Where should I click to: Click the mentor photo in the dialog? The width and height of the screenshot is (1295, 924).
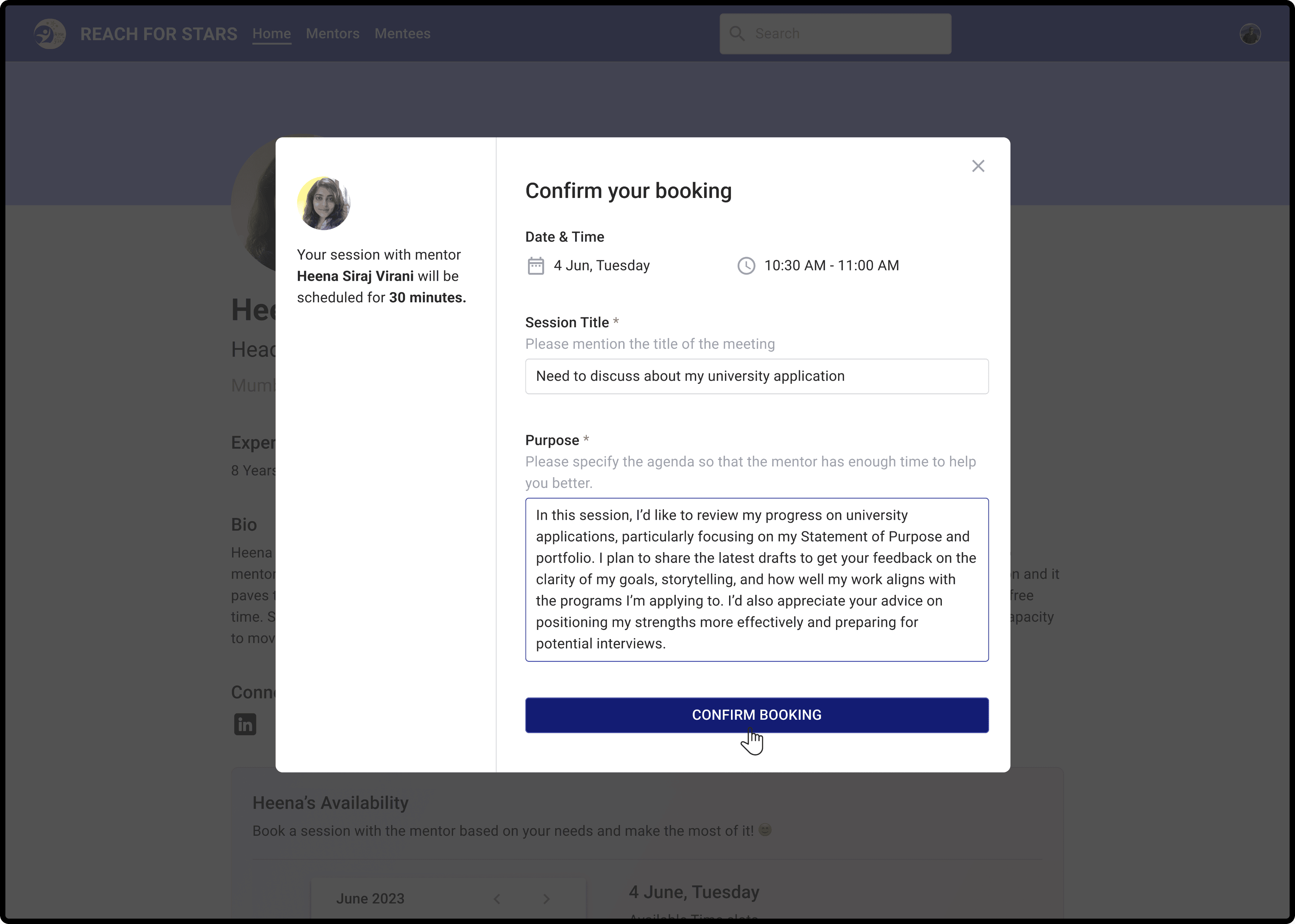[x=324, y=203]
